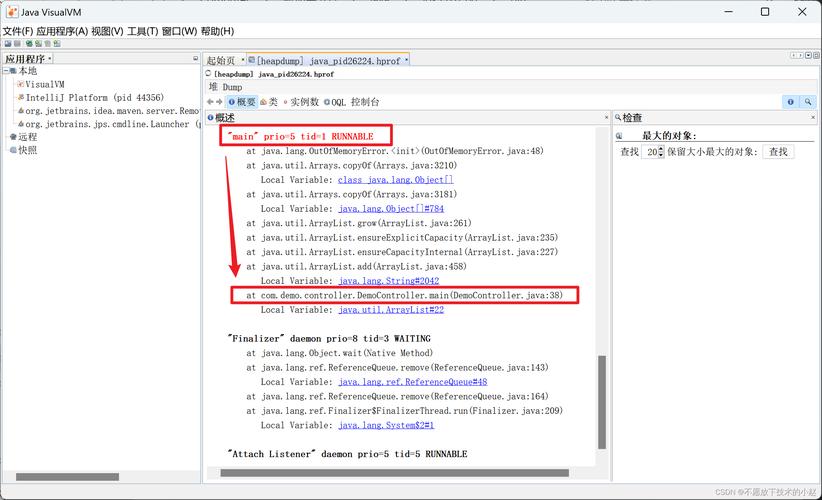822x500 pixels.
Task: Click the 堆 Dump header label
Action: coord(225,87)
